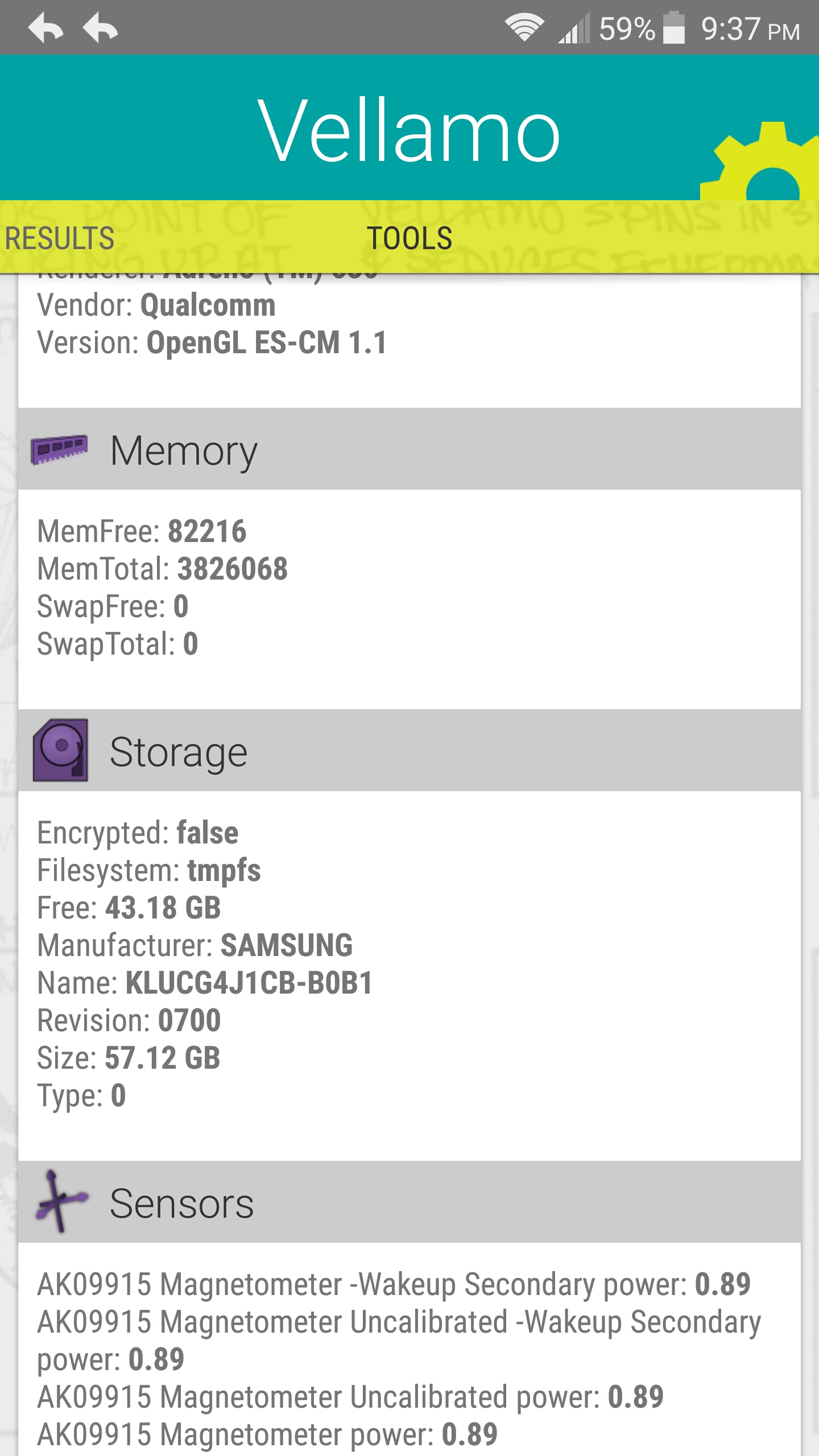The image size is (819, 1456).
Task: Tap the AK09915 Magnetometer power entry
Action: point(267,1434)
